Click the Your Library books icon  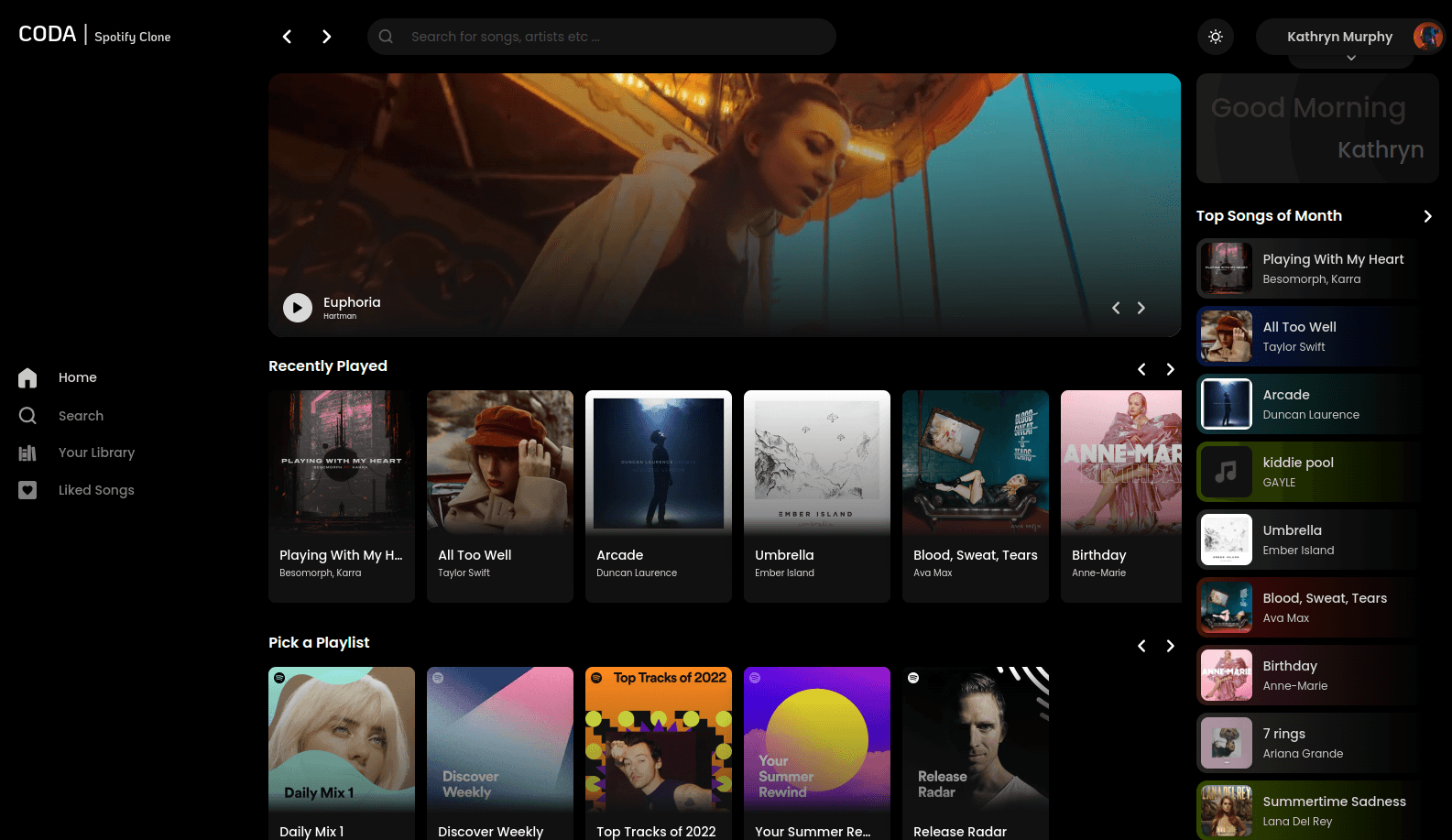(27, 453)
